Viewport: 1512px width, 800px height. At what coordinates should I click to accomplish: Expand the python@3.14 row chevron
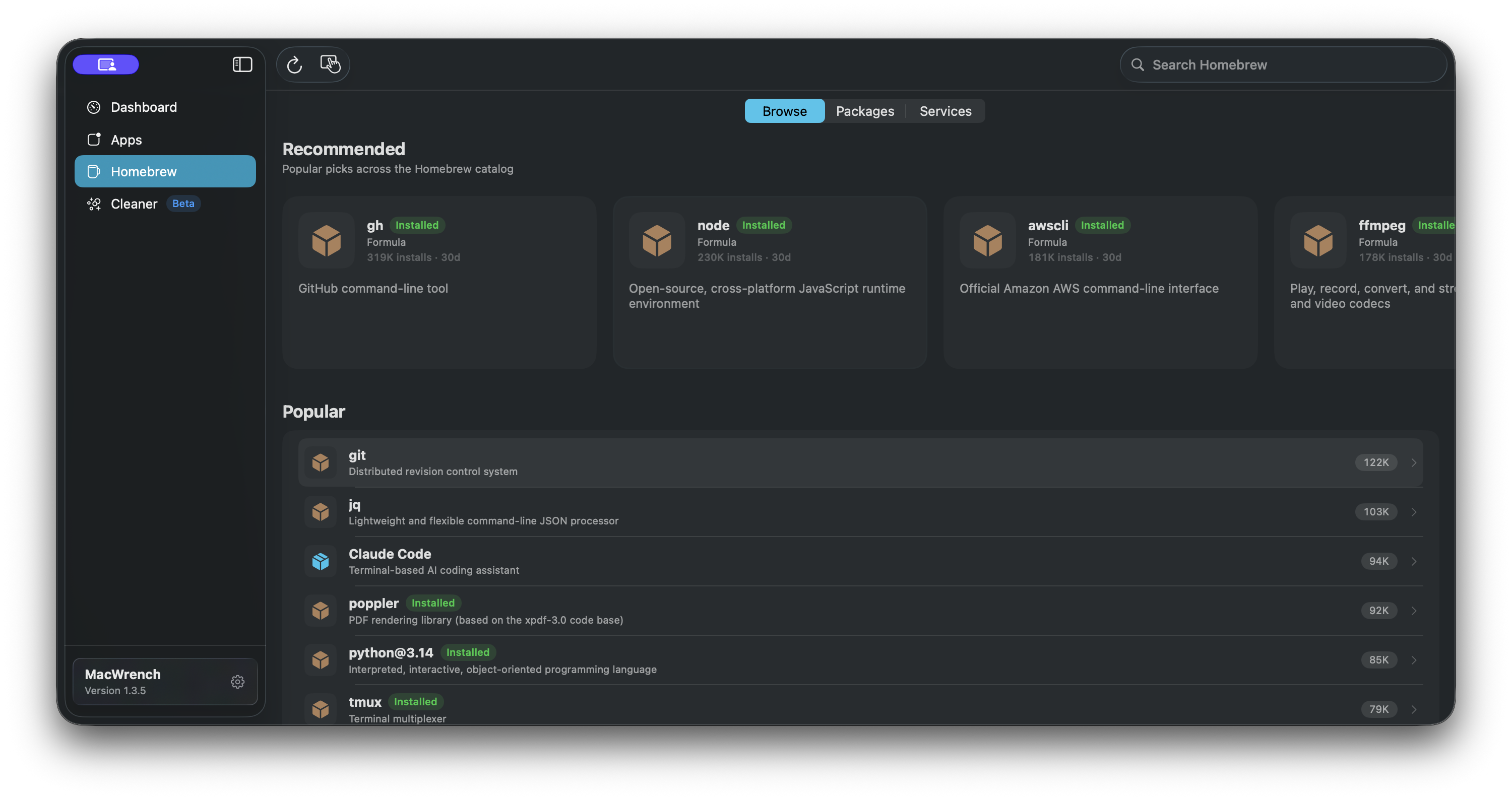pyautogui.click(x=1414, y=660)
